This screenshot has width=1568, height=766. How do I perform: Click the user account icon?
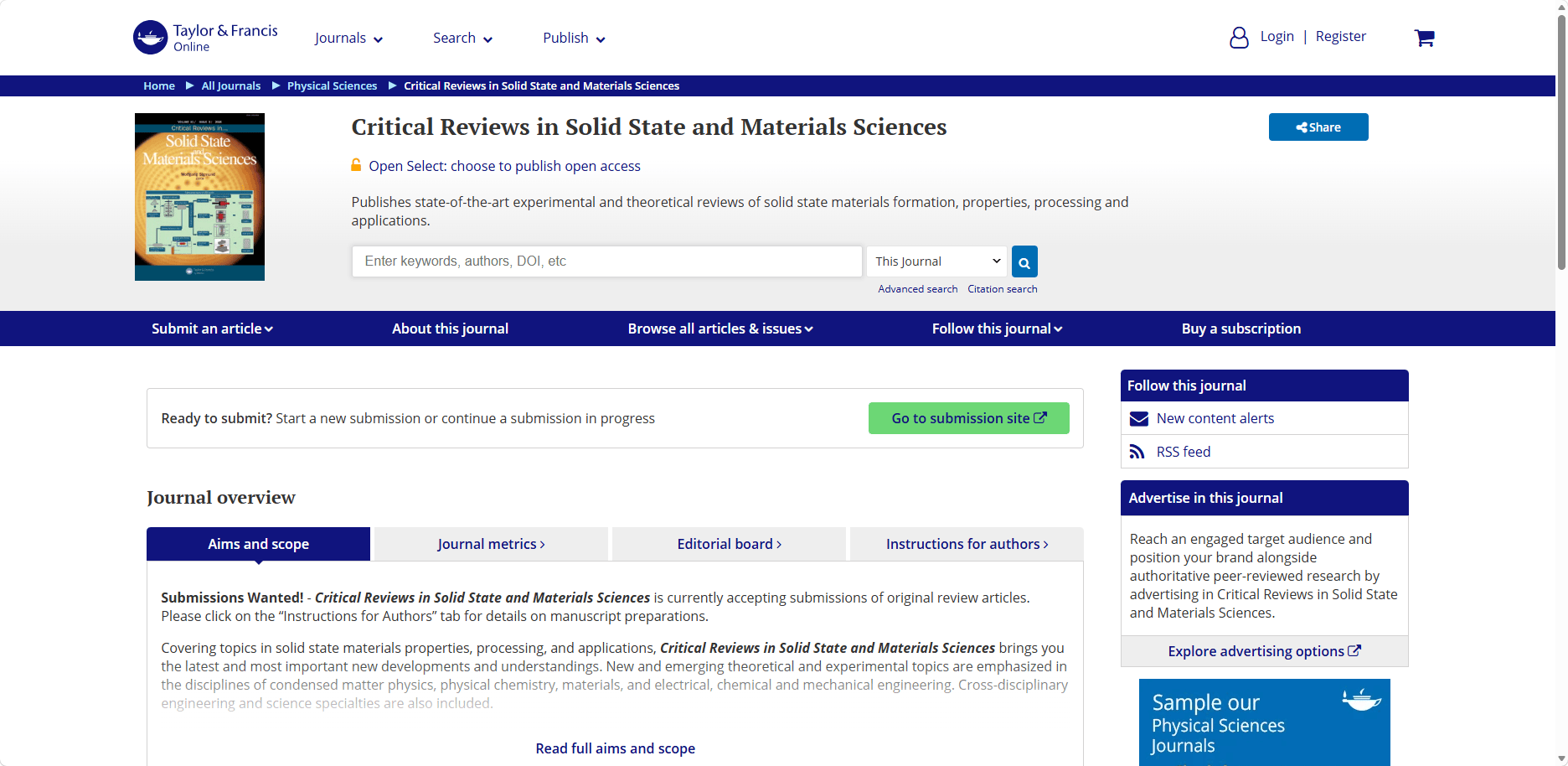pyautogui.click(x=1239, y=38)
